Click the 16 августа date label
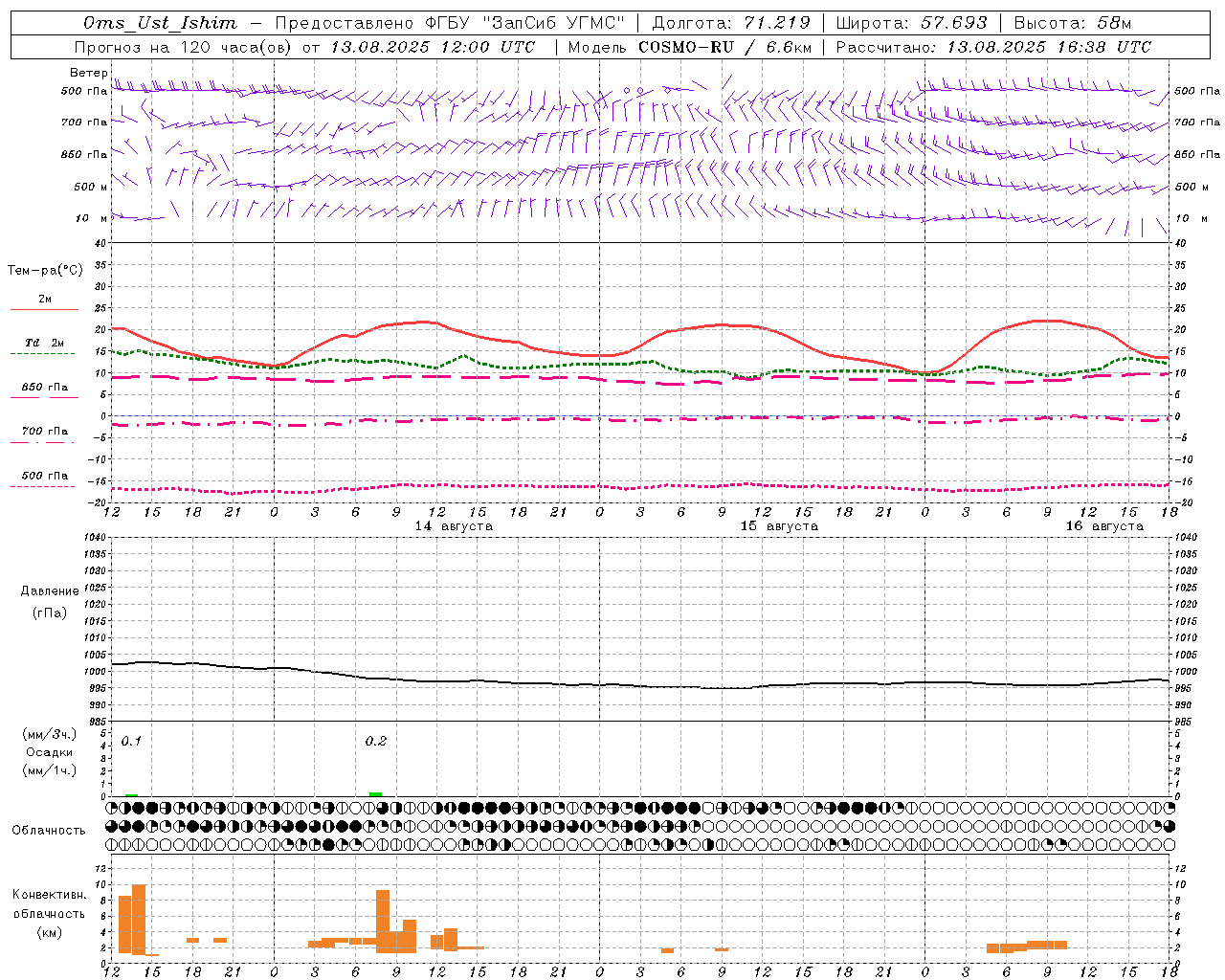This screenshot has height=980, width=1225. tap(1104, 526)
